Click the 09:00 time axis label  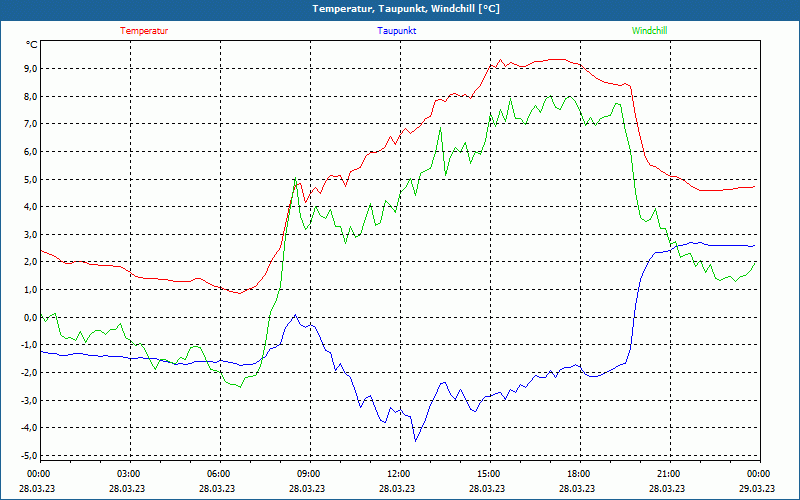pos(308,474)
